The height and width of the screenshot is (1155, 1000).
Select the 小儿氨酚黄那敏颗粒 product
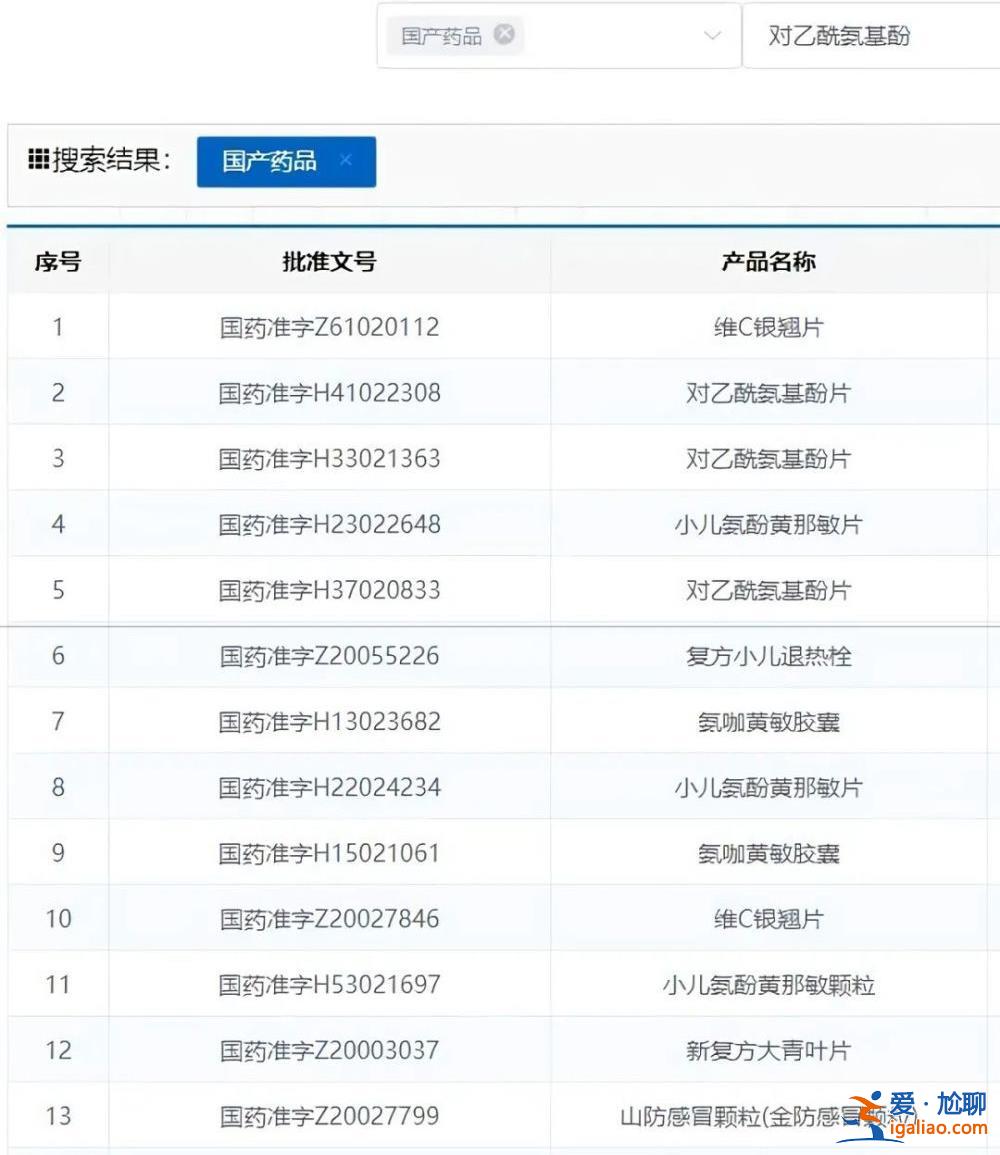[768, 985]
